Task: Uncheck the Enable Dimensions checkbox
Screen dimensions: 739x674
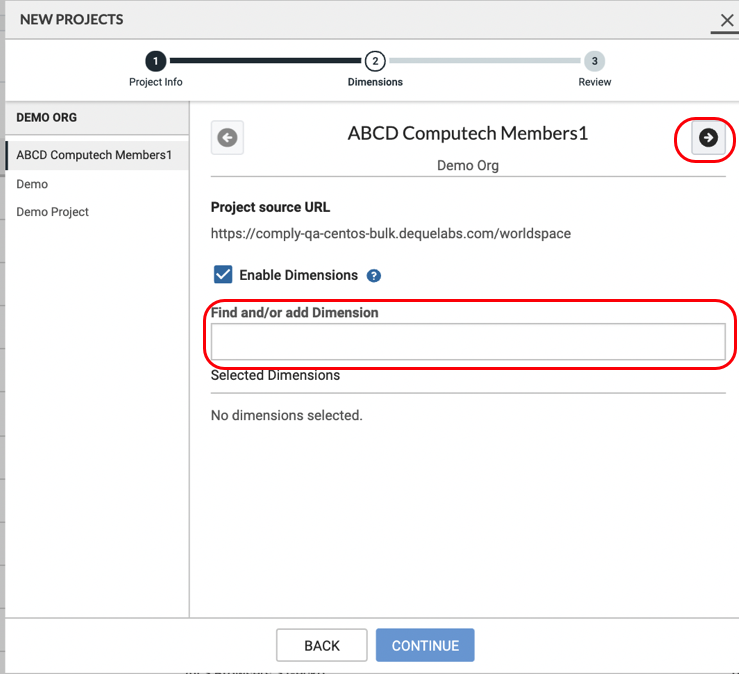Action: (223, 275)
